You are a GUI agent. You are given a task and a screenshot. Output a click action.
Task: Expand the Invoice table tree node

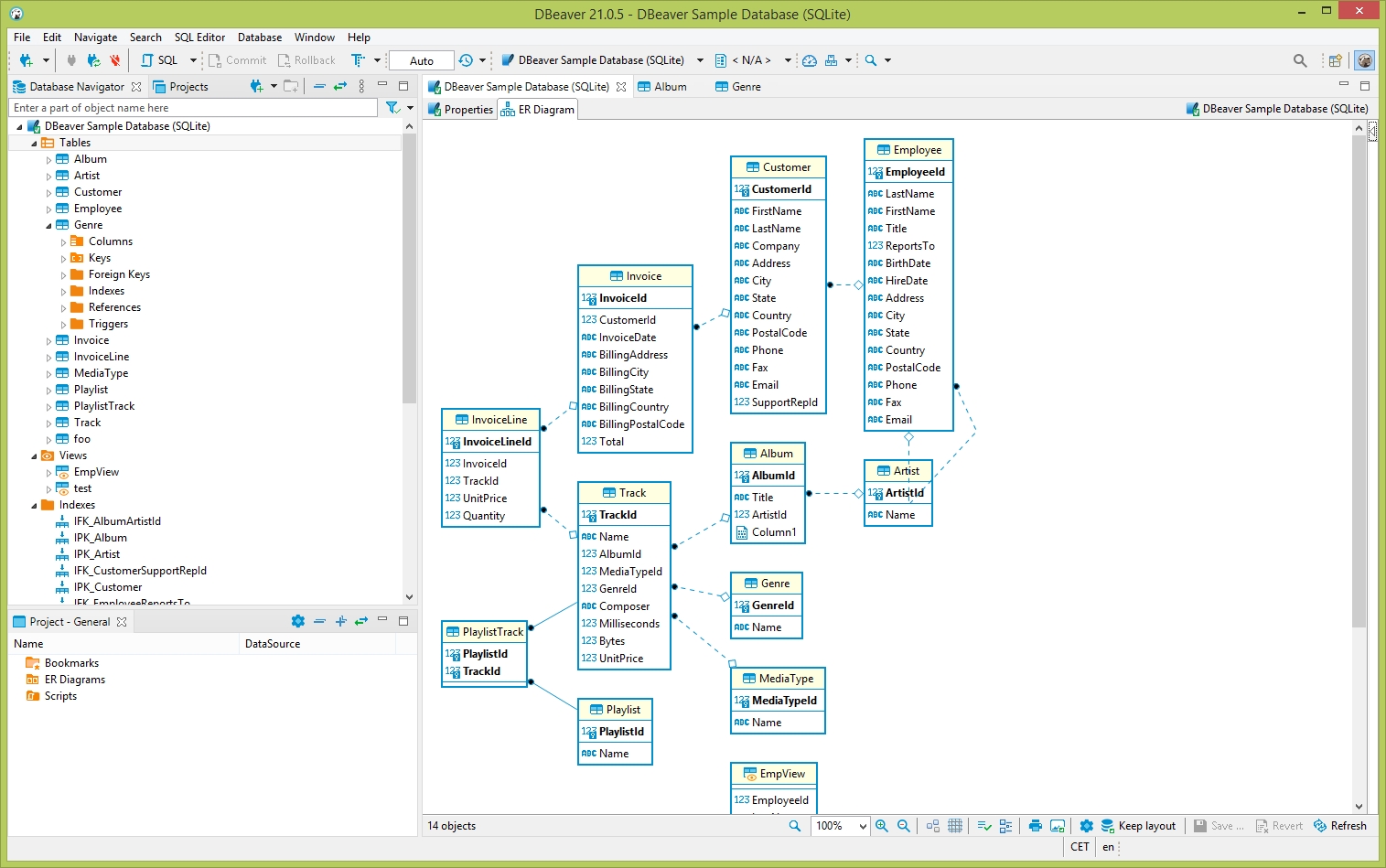tap(49, 341)
